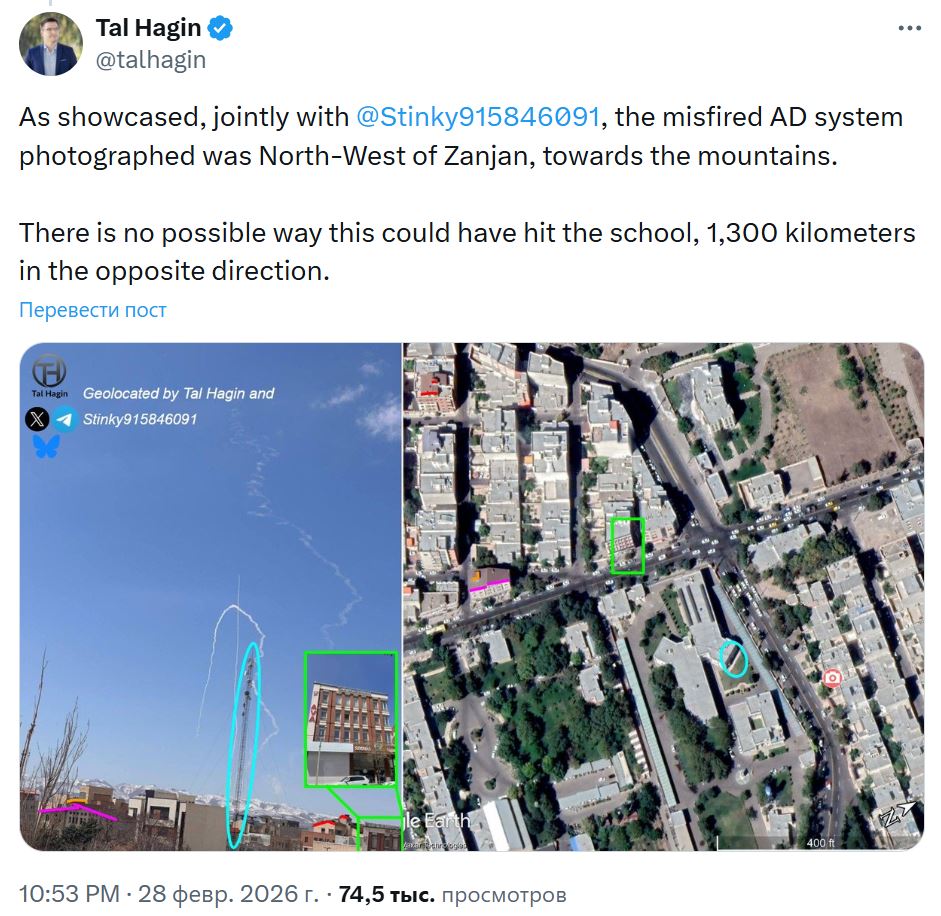Click Перевести пост to translate
This screenshot has height=916, width=941.
pos(92,310)
